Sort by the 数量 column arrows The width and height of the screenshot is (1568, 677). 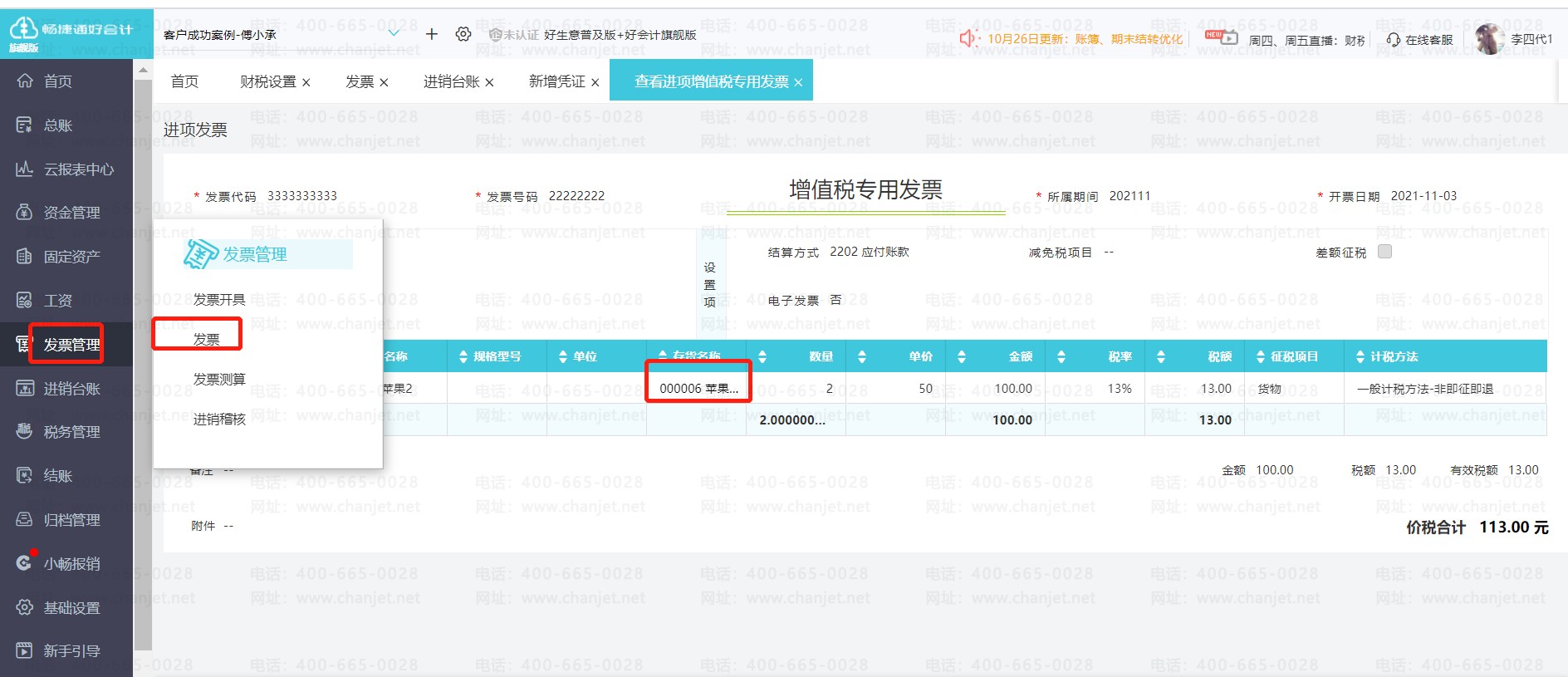pyautogui.click(x=762, y=356)
